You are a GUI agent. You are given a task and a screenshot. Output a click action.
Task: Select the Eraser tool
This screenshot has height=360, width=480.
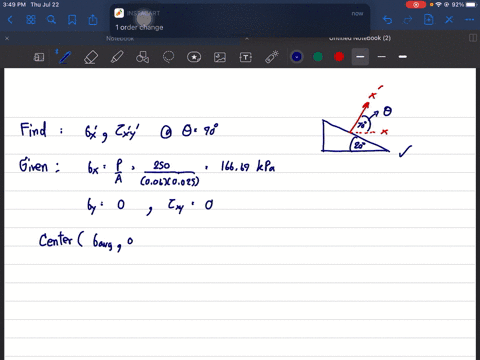point(91,57)
